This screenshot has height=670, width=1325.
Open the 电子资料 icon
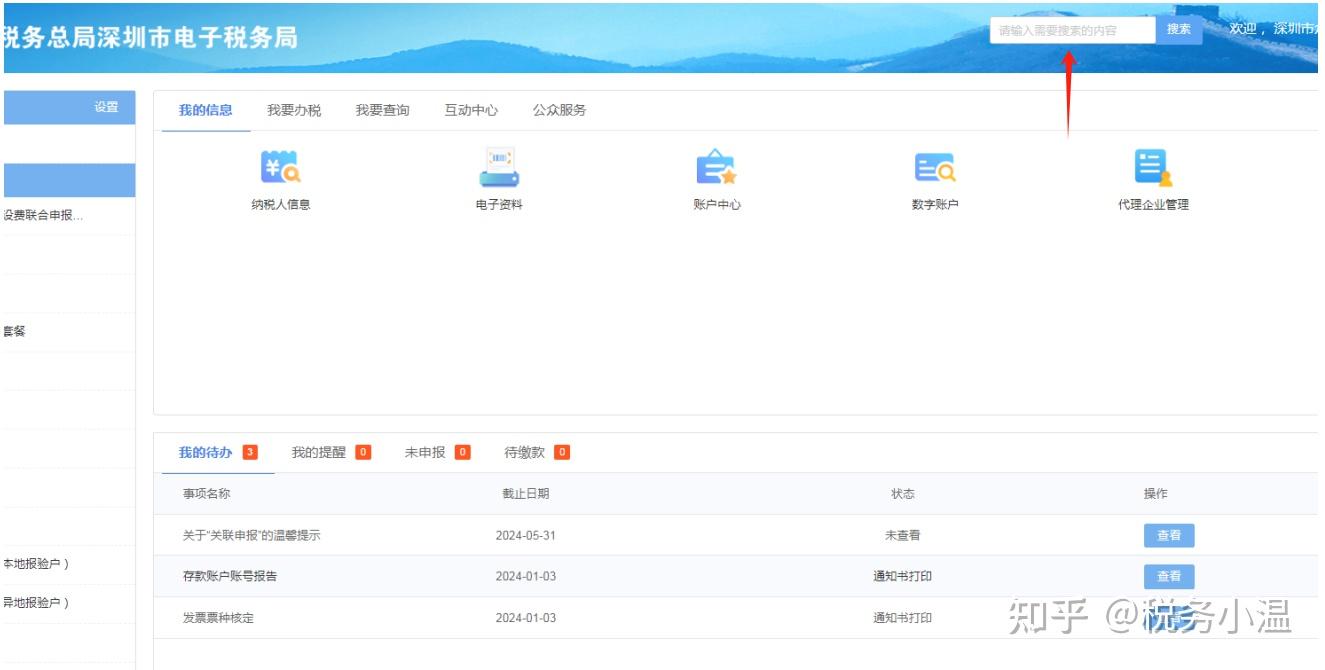pos(499,167)
